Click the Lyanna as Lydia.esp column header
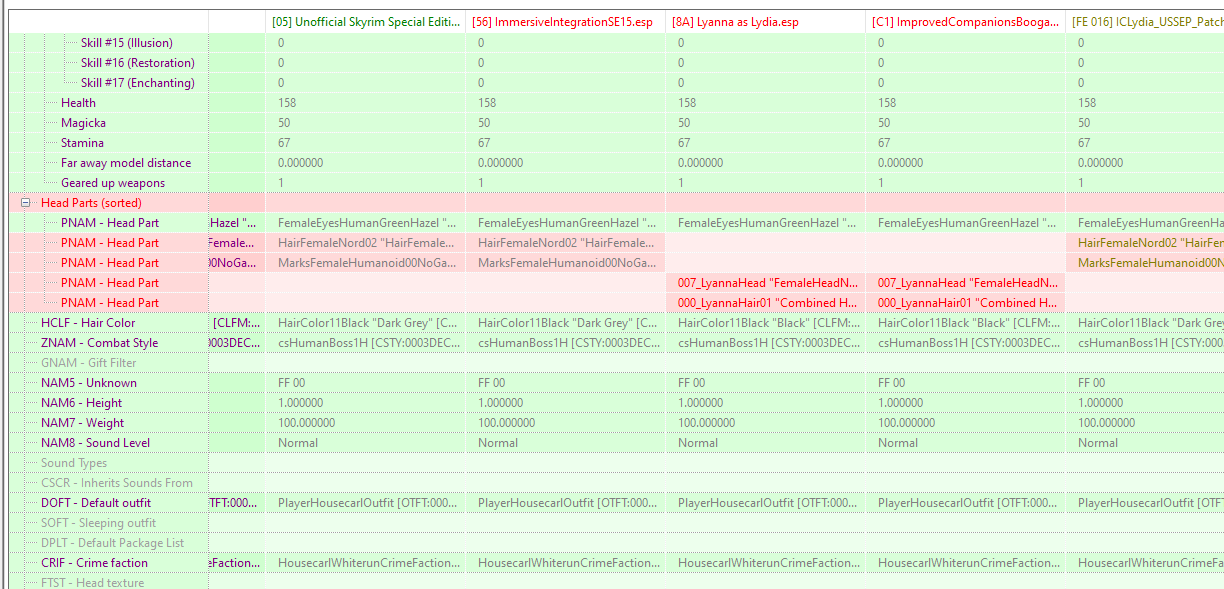The image size is (1224, 589). [x=766, y=22]
